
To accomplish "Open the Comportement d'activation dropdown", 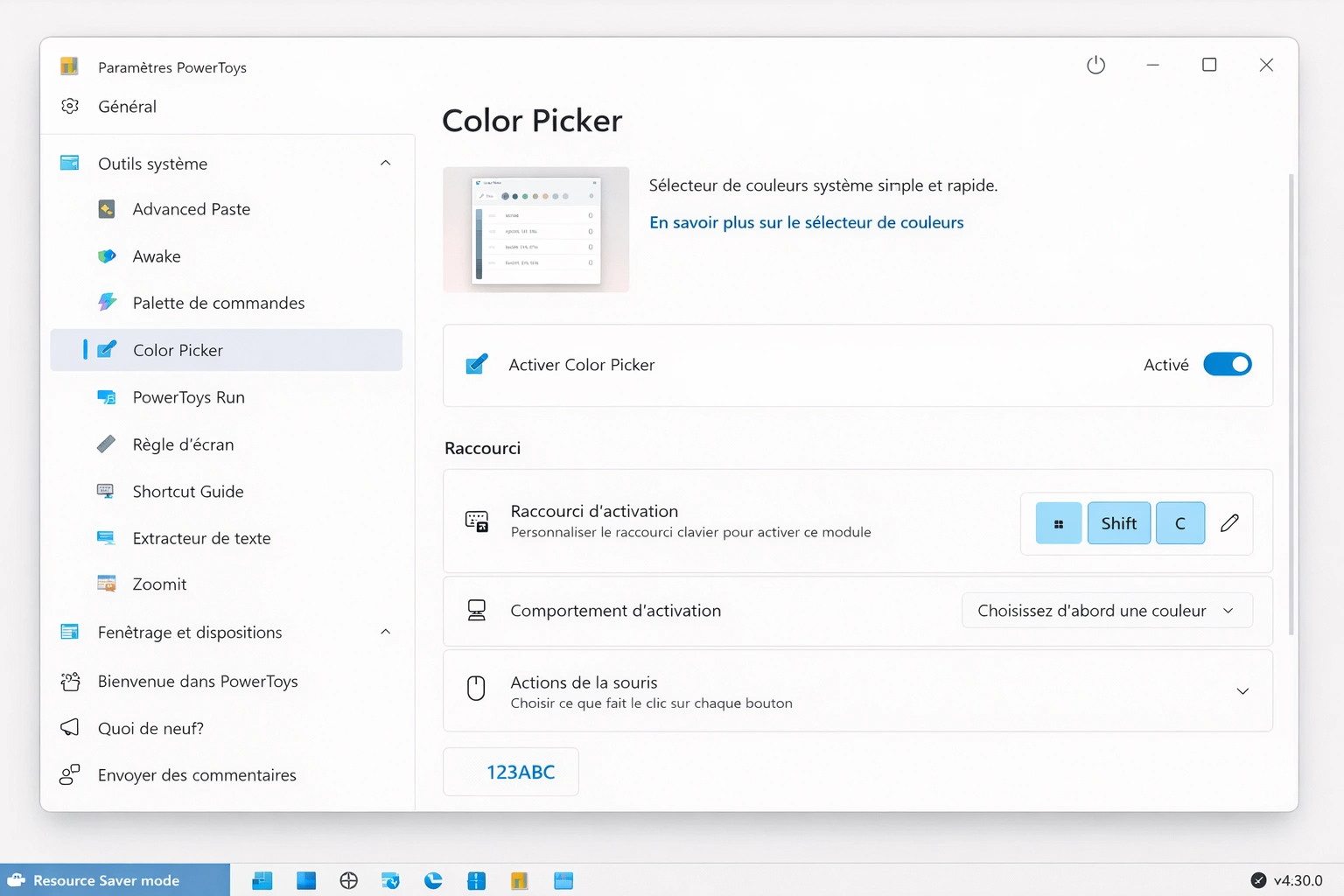I will click(1106, 610).
